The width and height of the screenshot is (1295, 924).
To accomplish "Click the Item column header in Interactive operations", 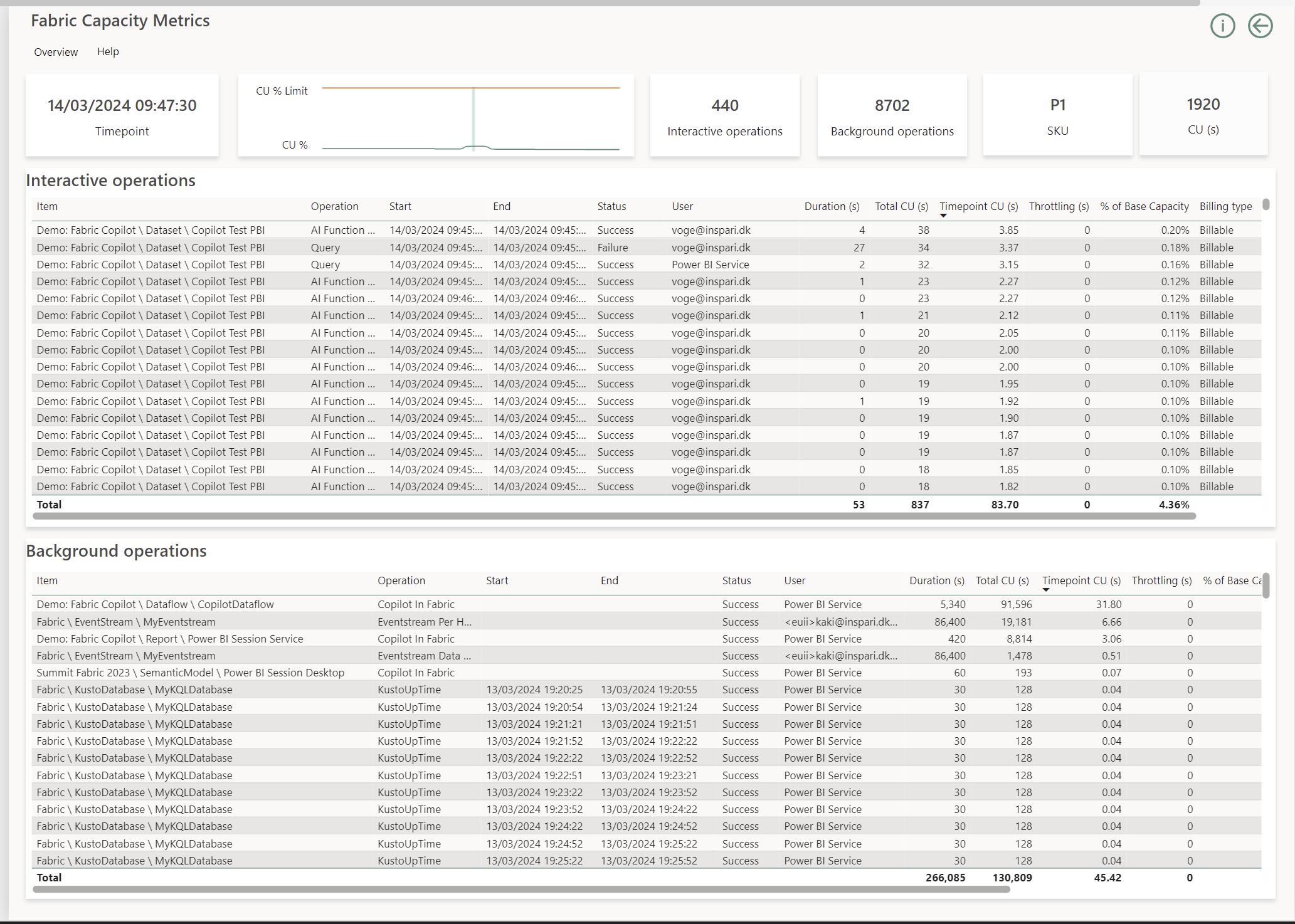I will pos(48,206).
